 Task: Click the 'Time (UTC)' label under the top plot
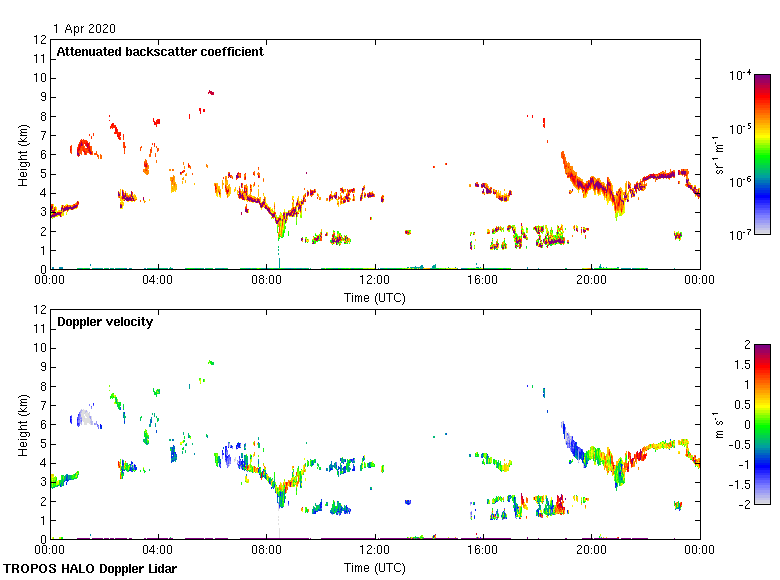pos(375,298)
